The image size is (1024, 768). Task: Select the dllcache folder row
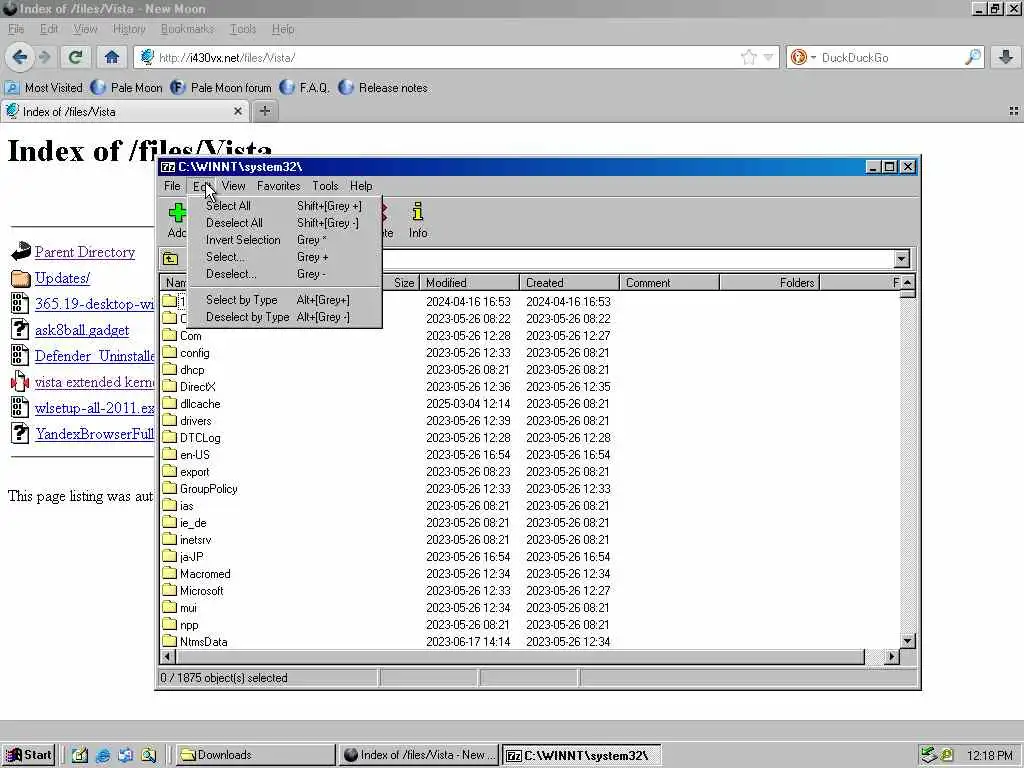pyautogui.click(x=529, y=404)
